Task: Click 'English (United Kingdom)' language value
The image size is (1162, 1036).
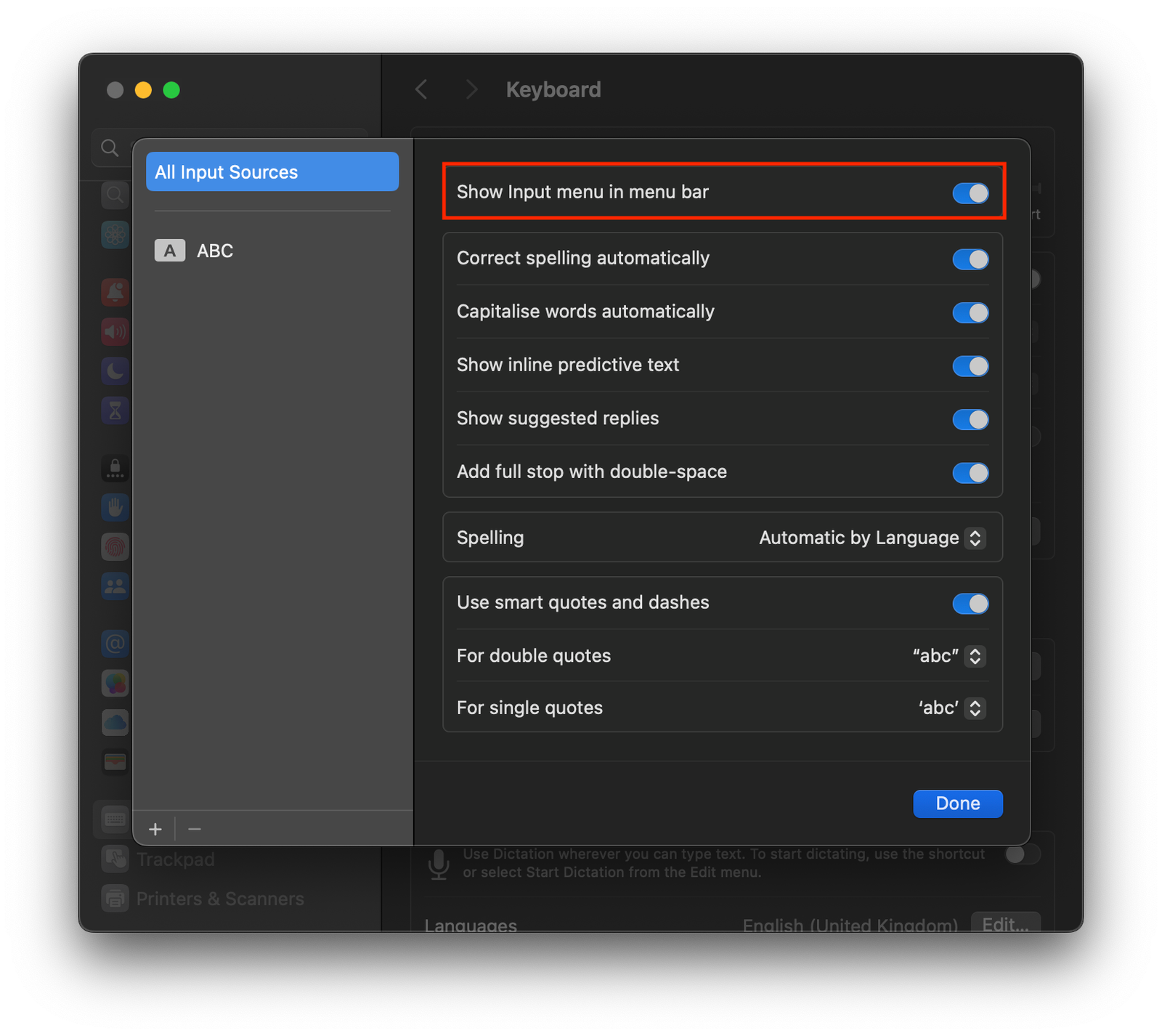Action: click(850, 926)
